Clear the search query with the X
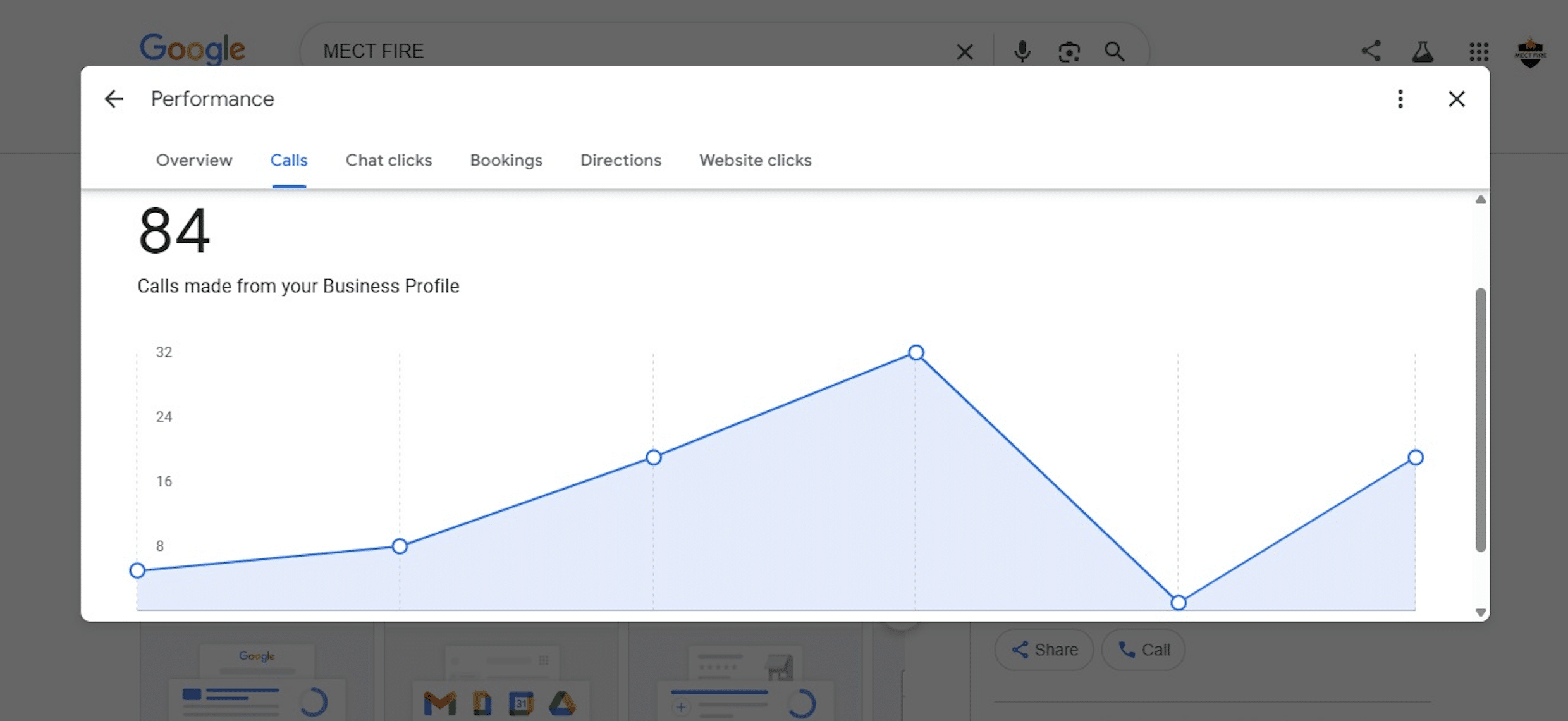The width and height of the screenshot is (1568, 721). point(964,51)
